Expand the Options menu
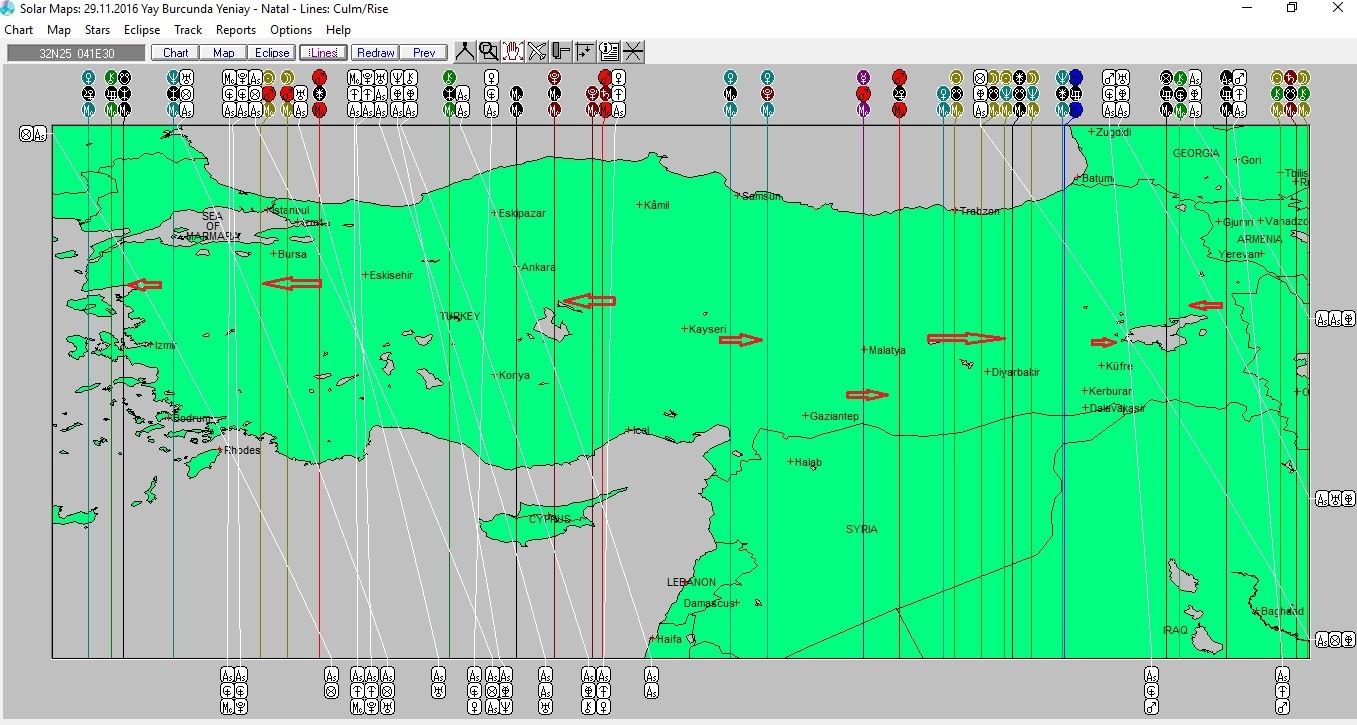 click(x=291, y=30)
